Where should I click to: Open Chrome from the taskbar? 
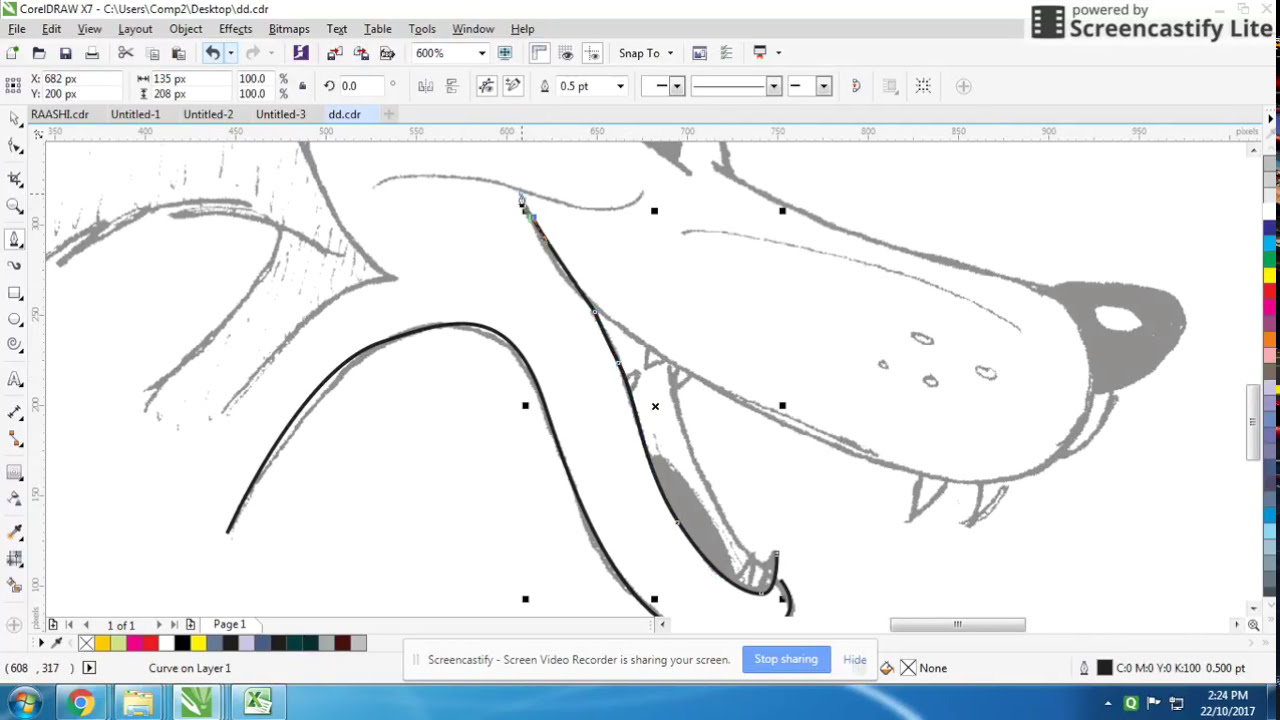(x=81, y=703)
